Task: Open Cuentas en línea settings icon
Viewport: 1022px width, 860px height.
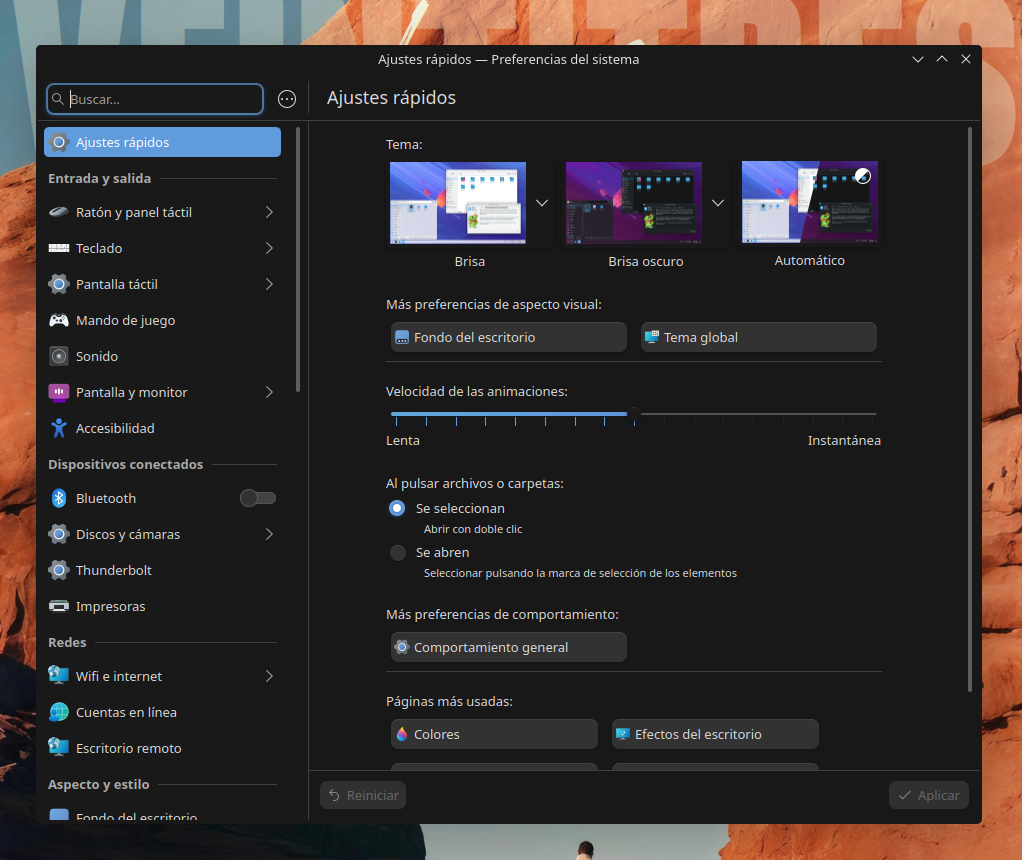Action: click(61, 712)
